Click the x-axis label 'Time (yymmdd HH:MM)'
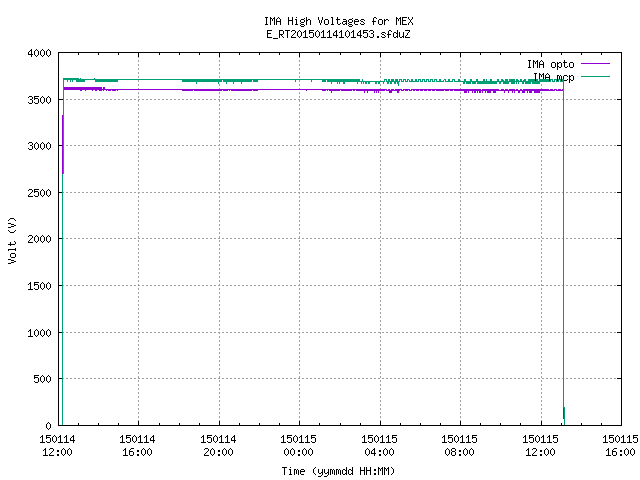The width and height of the screenshot is (640, 480). [x=338, y=471]
